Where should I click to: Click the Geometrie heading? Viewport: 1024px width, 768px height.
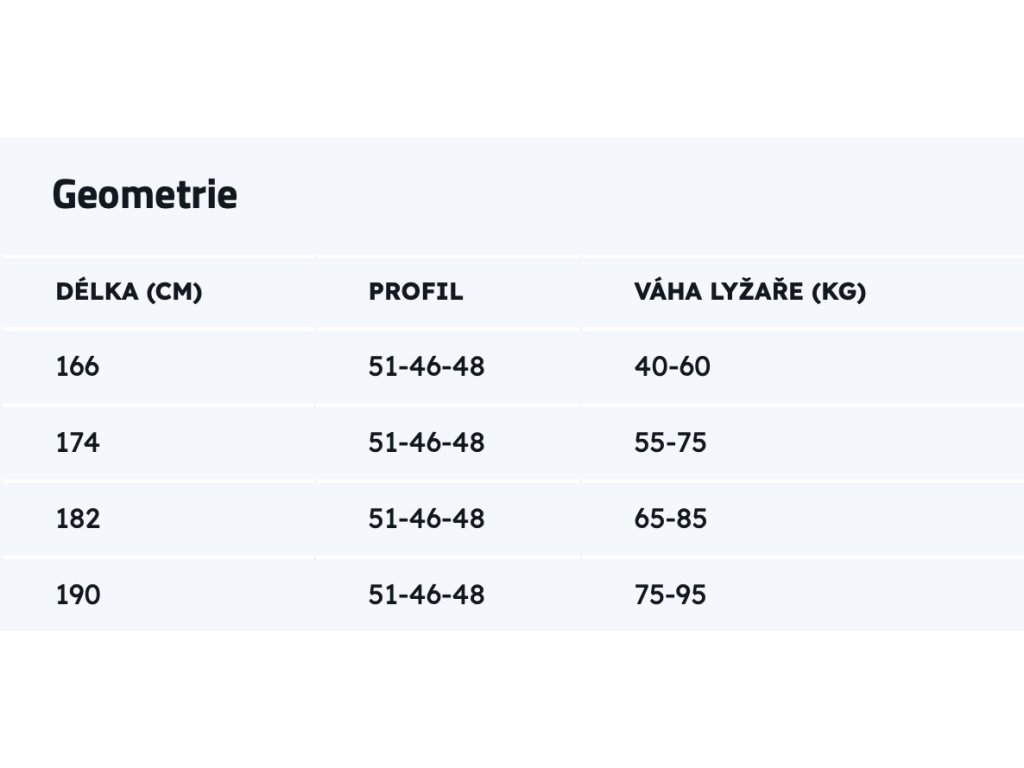[x=145, y=195]
